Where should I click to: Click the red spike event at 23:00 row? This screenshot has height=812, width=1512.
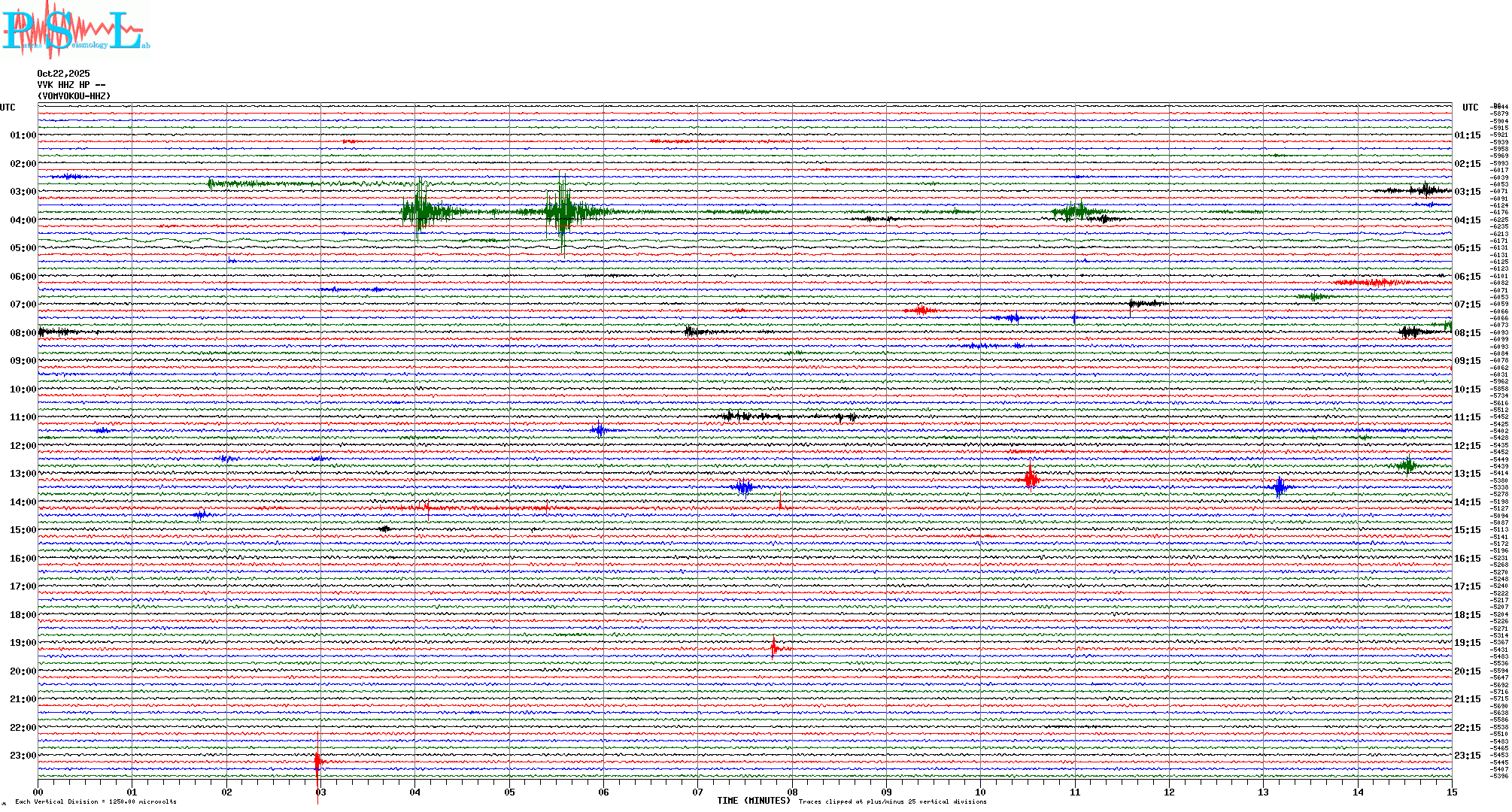coord(318,762)
